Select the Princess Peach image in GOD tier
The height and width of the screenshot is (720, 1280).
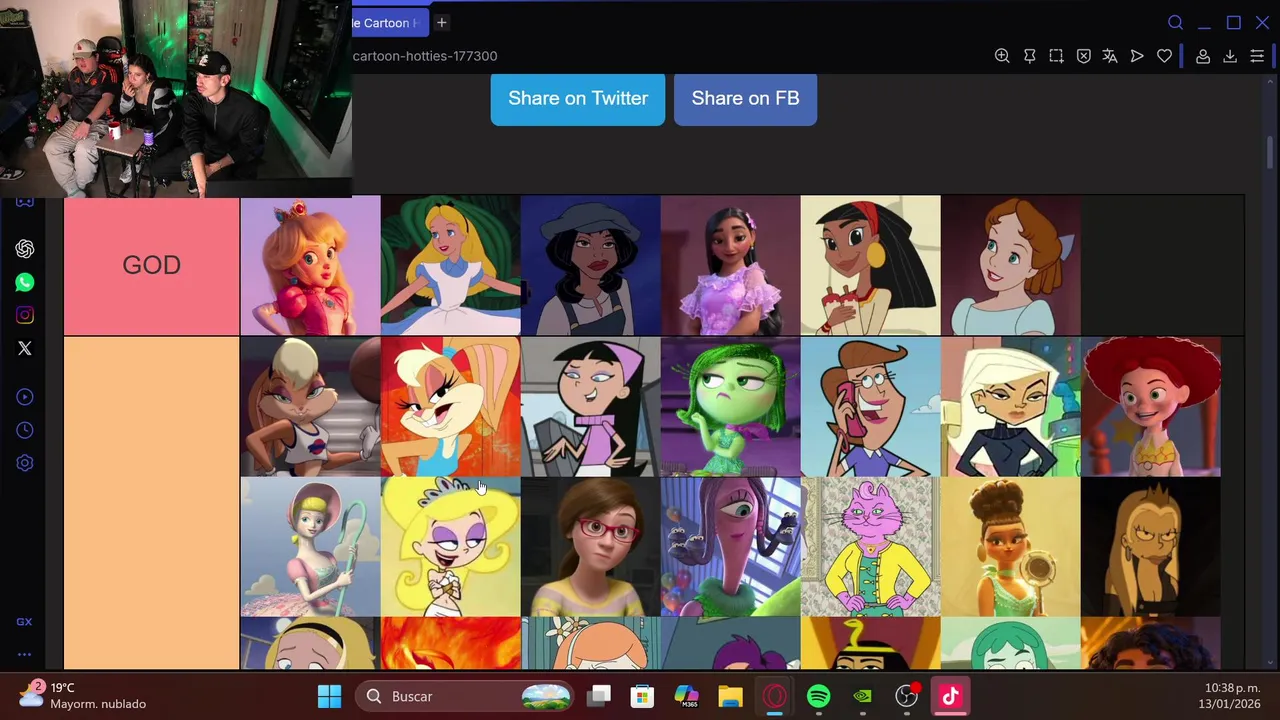tap(310, 265)
